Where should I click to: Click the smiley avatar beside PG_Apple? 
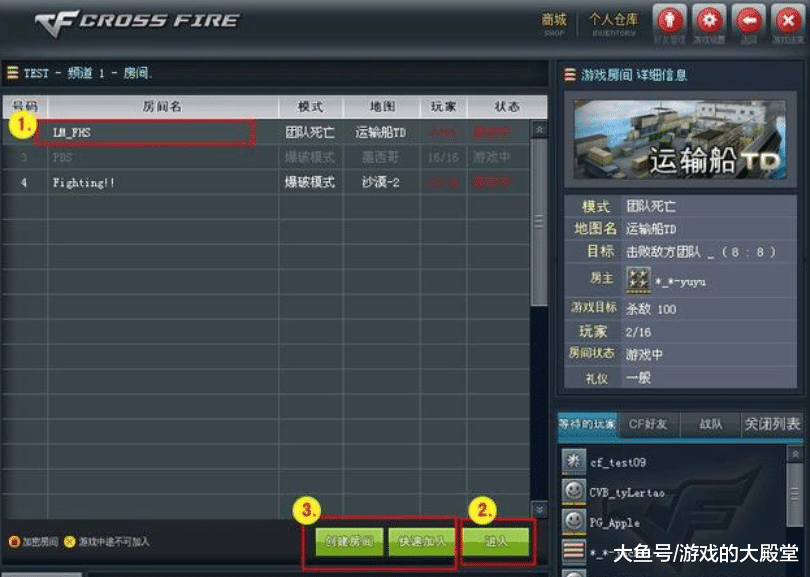[x=573, y=521]
